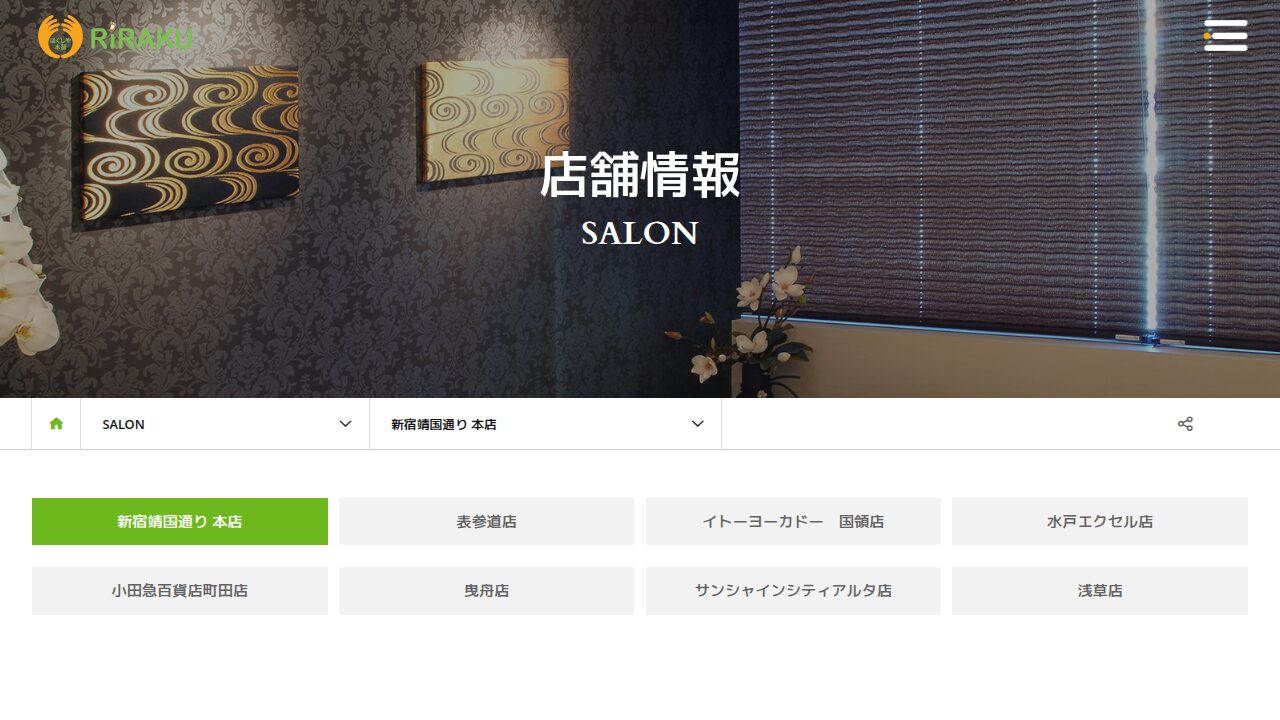Expand the 新宿靖国通り 本店 breadcrumb chevron
The image size is (1280, 720).
(697, 424)
